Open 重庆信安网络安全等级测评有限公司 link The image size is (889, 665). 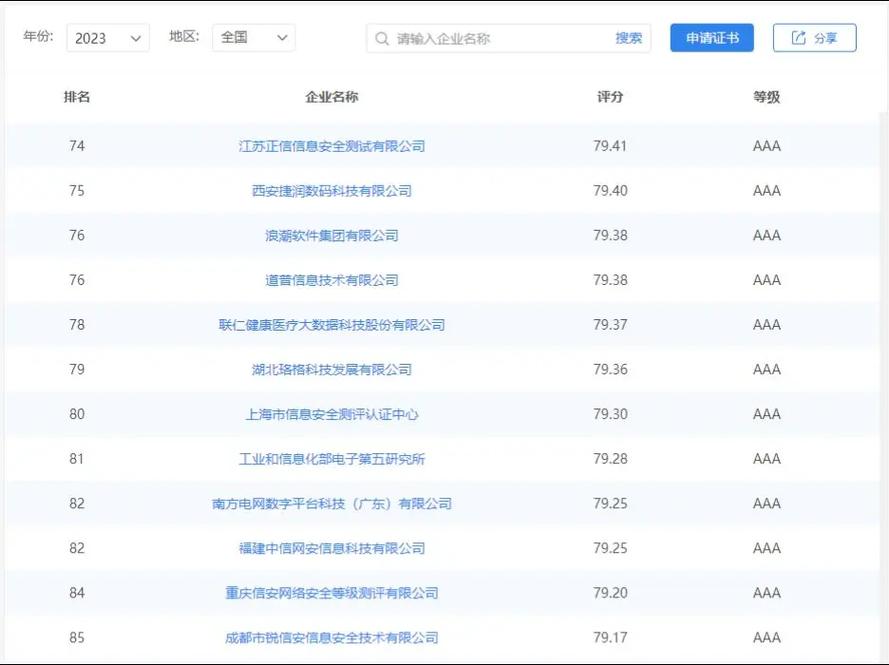(332, 593)
